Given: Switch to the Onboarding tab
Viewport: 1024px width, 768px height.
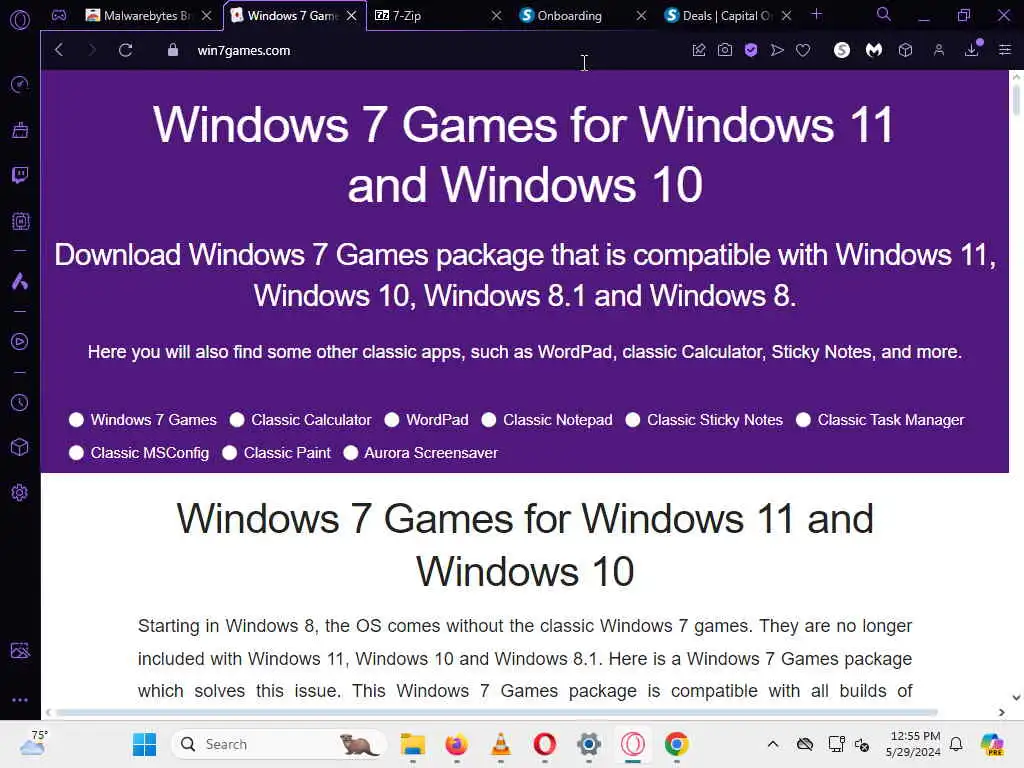Looking at the screenshot, I should coord(575,16).
